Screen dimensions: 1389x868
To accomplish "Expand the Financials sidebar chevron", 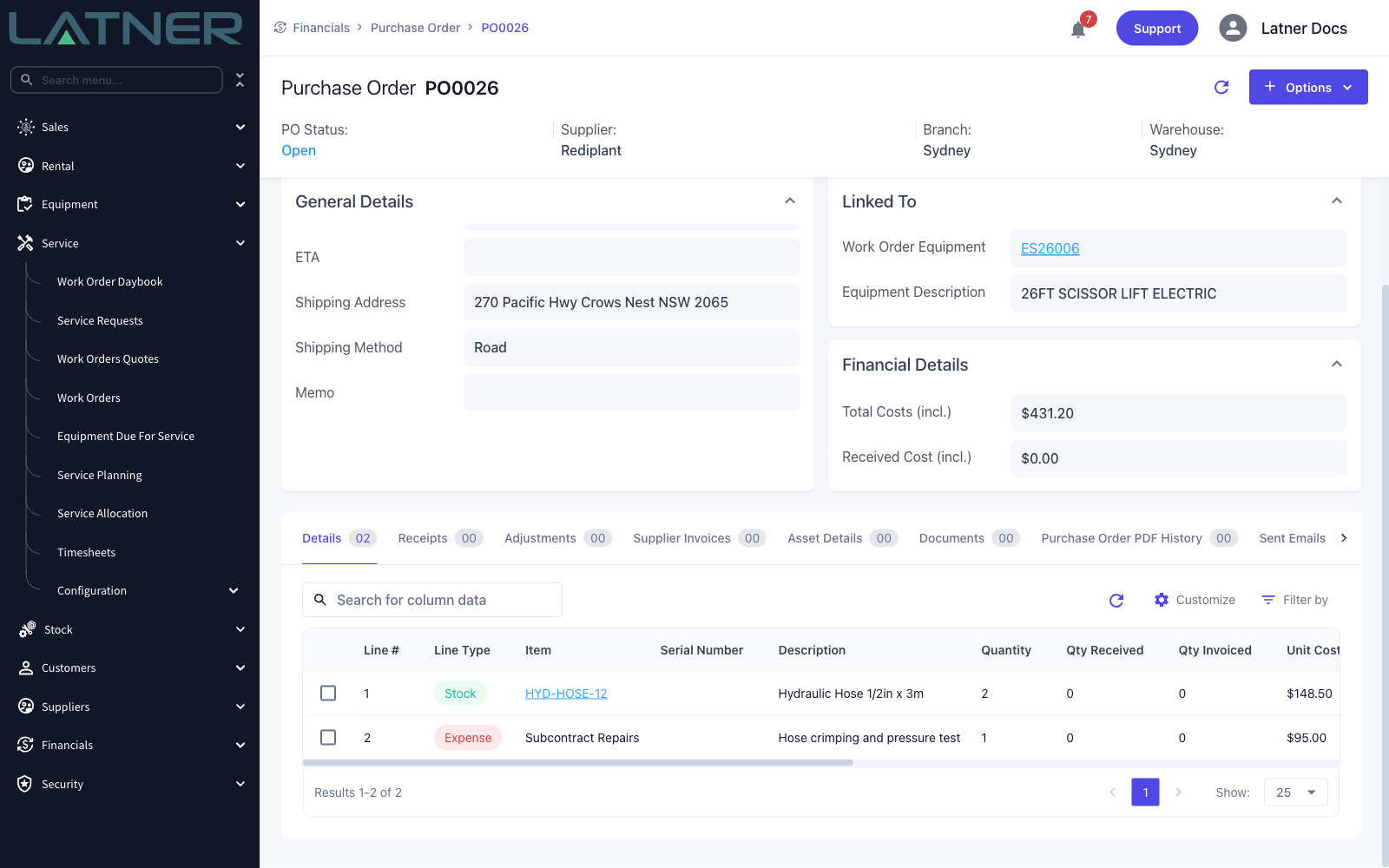I will [x=240, y=745].
